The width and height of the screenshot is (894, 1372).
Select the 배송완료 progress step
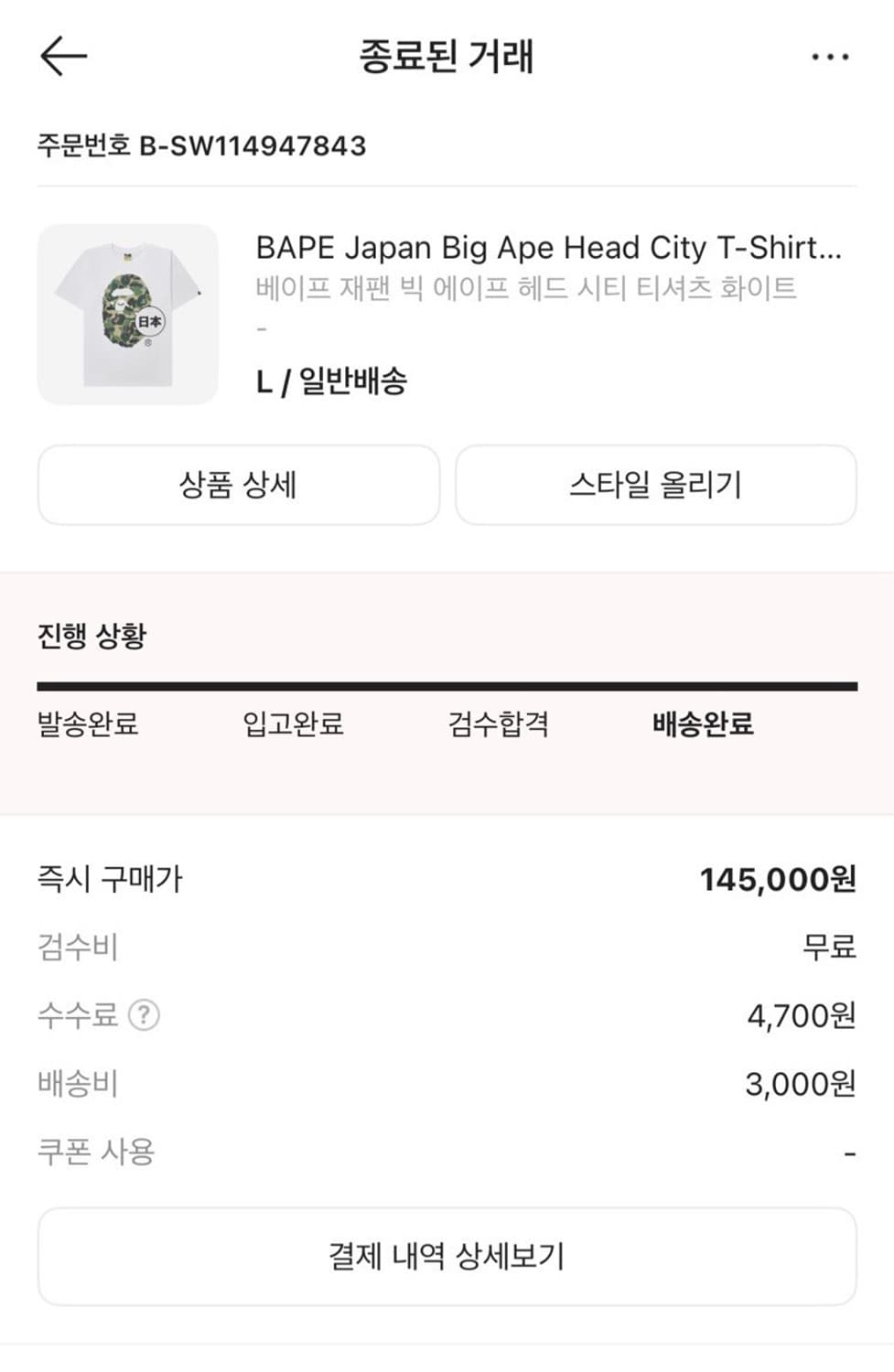(703, 724)
